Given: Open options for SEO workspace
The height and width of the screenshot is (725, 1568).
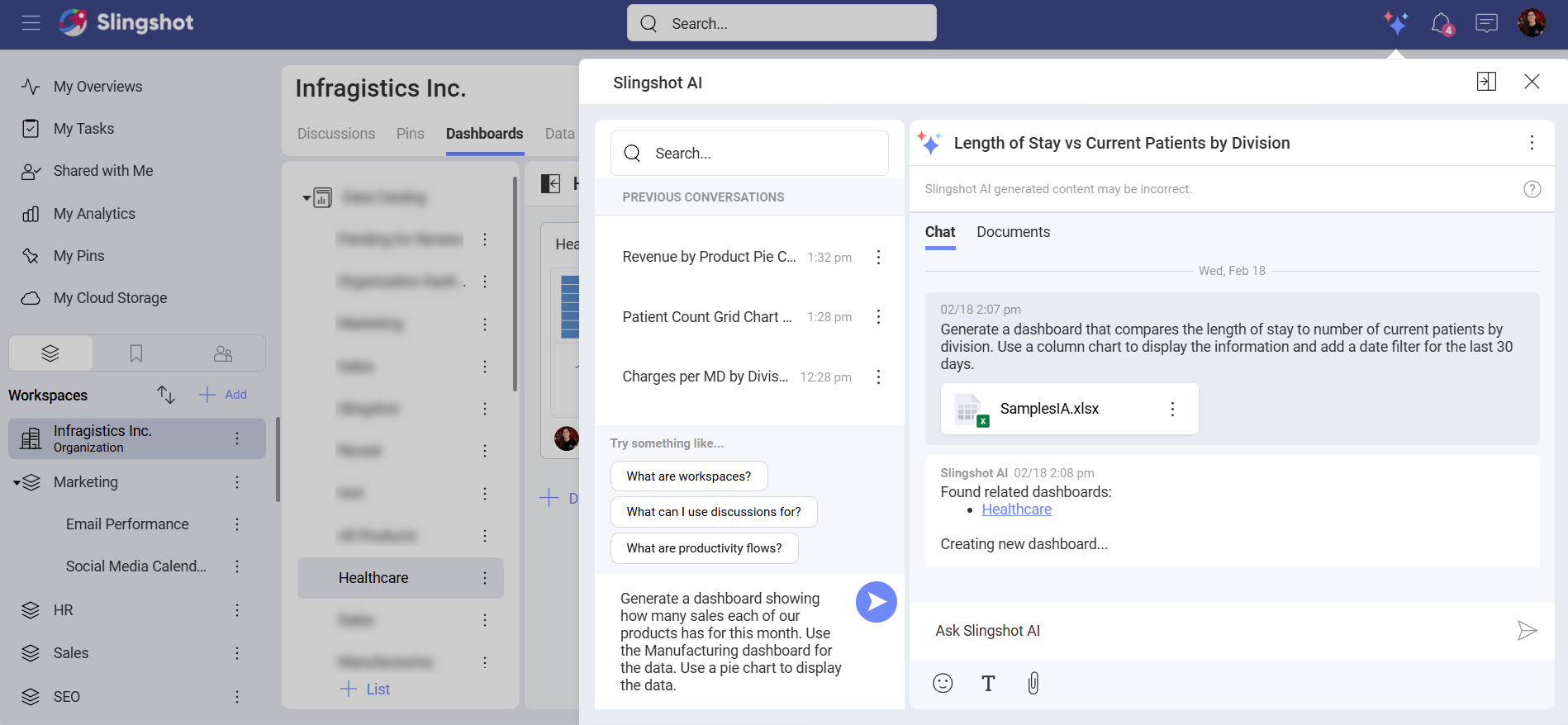Looking at the screenshot, I should (237, 697).
